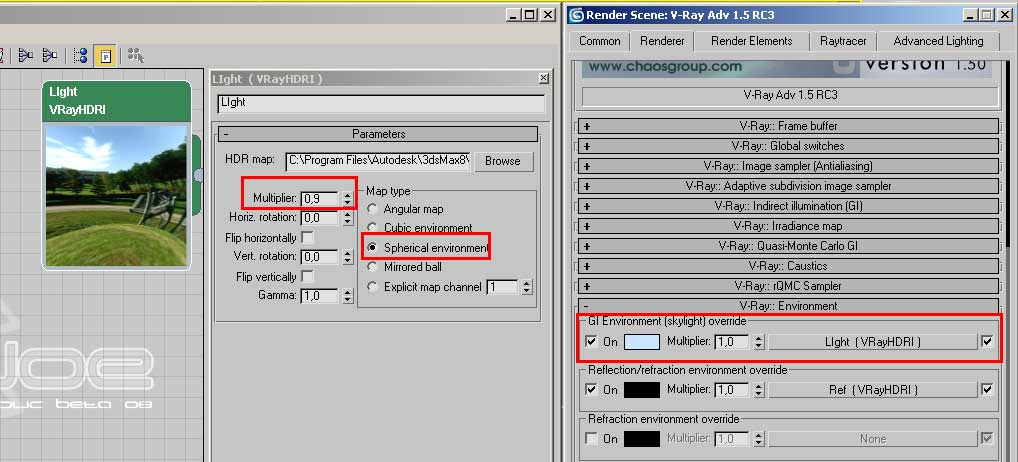Viewport: 1018px width, 462px height.
Task: Open the light blue GI skylight color swatch
Action: click(x=642, y=342)
